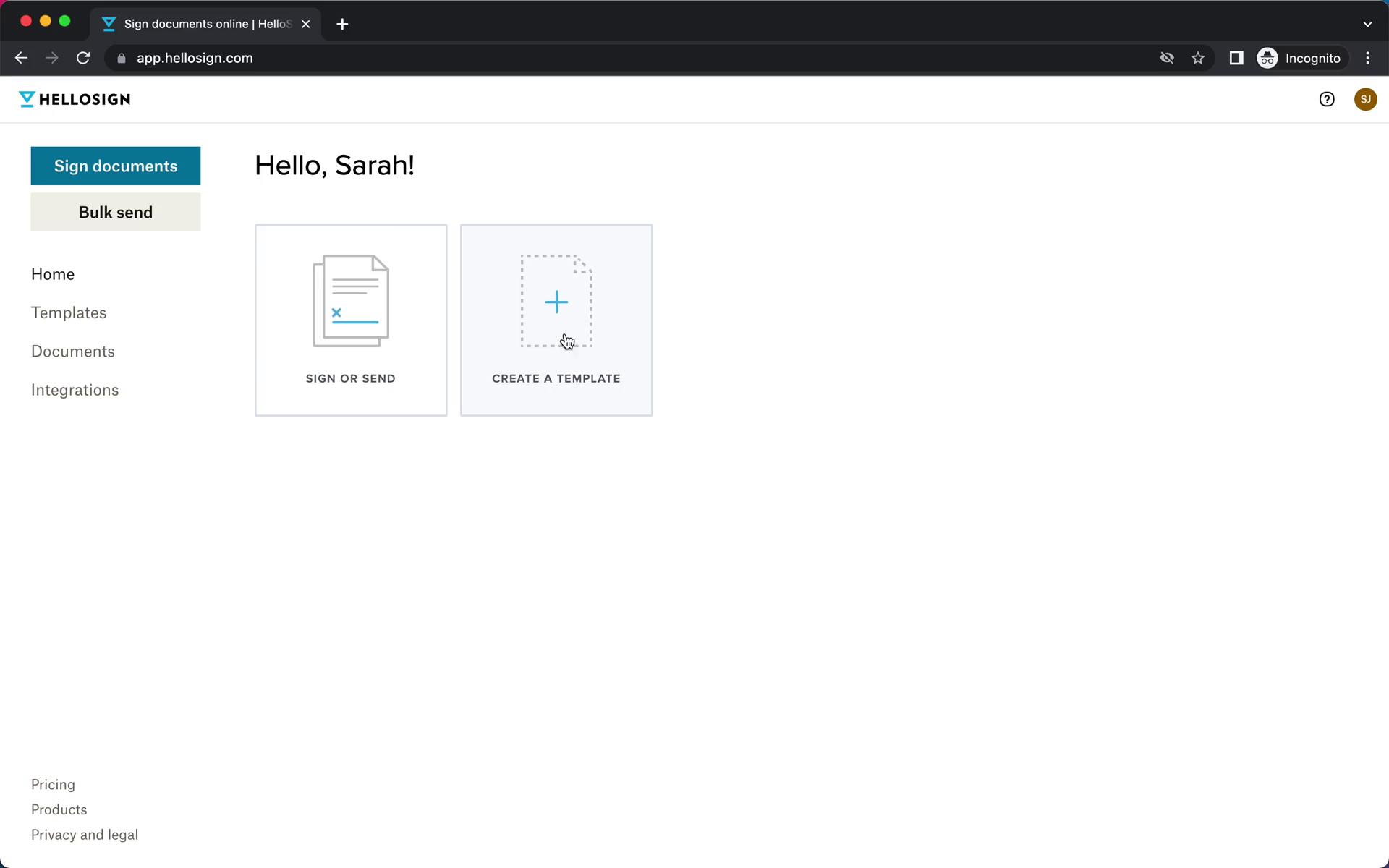This screenshot has width=1389, height=868.
Task: Click the camera blocked indicator icon
Action: (x=1167, y=58)
